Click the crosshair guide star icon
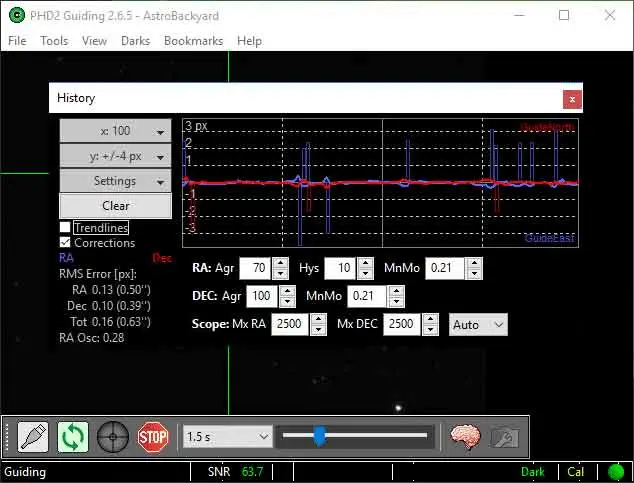The image size is (634, 483). click(113, 437)
